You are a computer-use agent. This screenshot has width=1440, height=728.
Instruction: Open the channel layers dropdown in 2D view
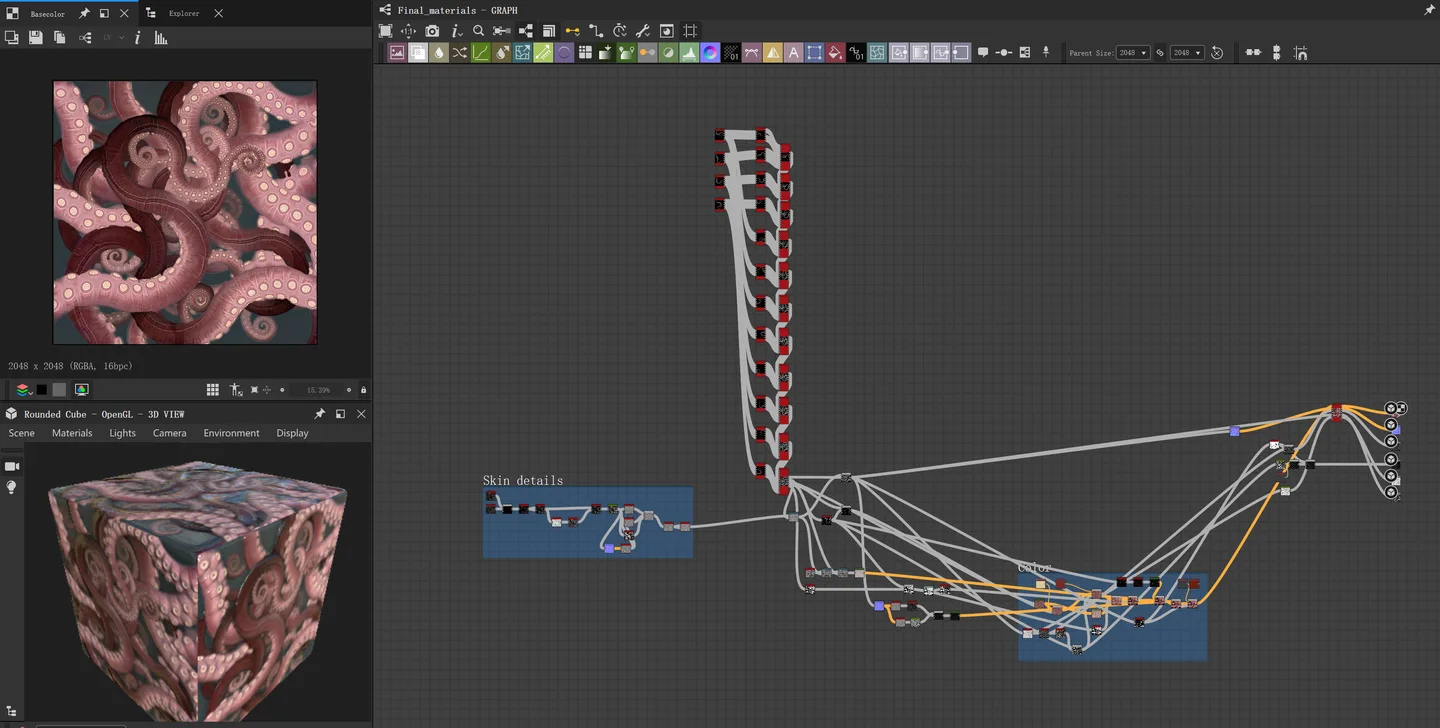coord(22,390)
